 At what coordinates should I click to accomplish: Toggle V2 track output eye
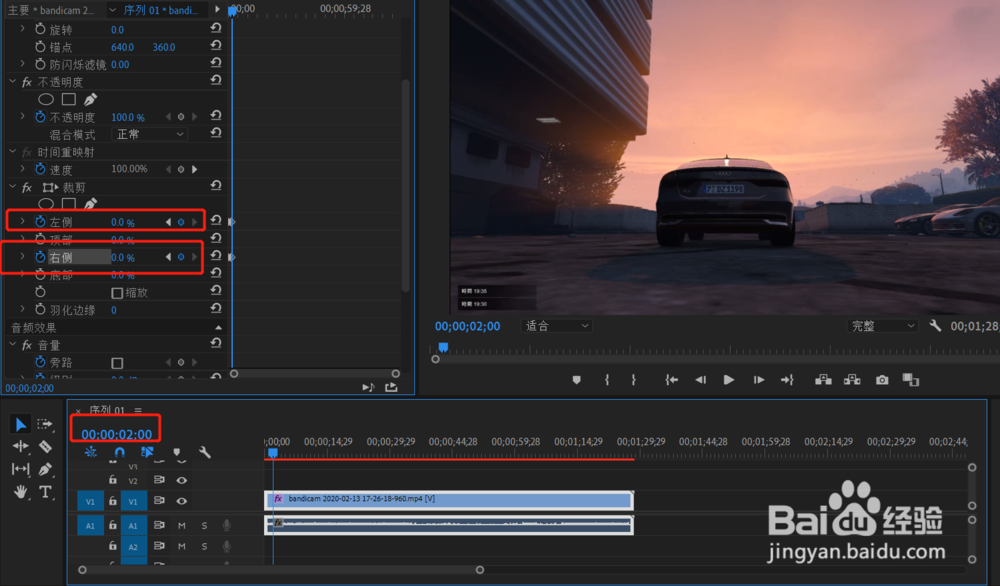[x=182, y=480]
